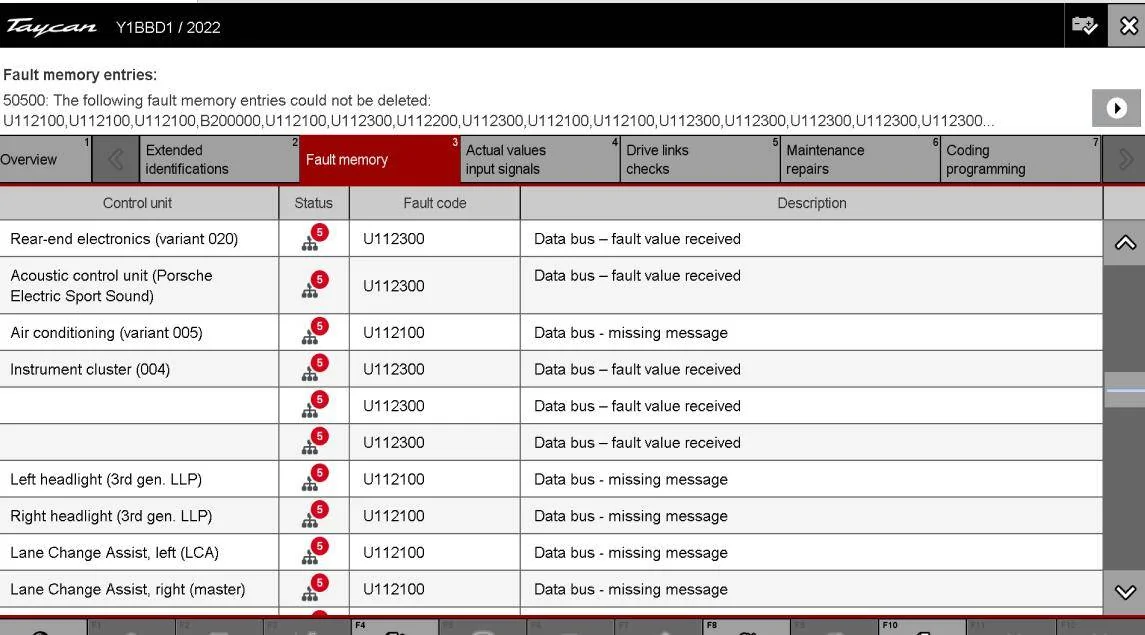Image resolution: width=1145 pixels, height=635 pixels.
Task: Click the missing message description for Left headlight
Action: [x=631, y=480]
